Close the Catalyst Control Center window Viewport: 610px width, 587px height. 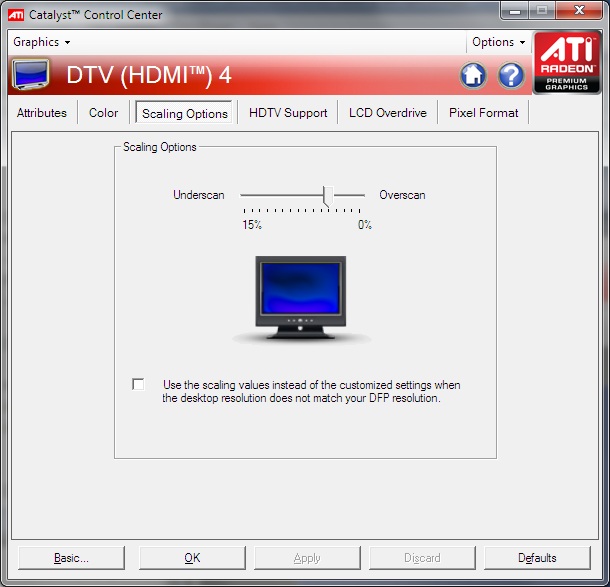coord(579,11)
